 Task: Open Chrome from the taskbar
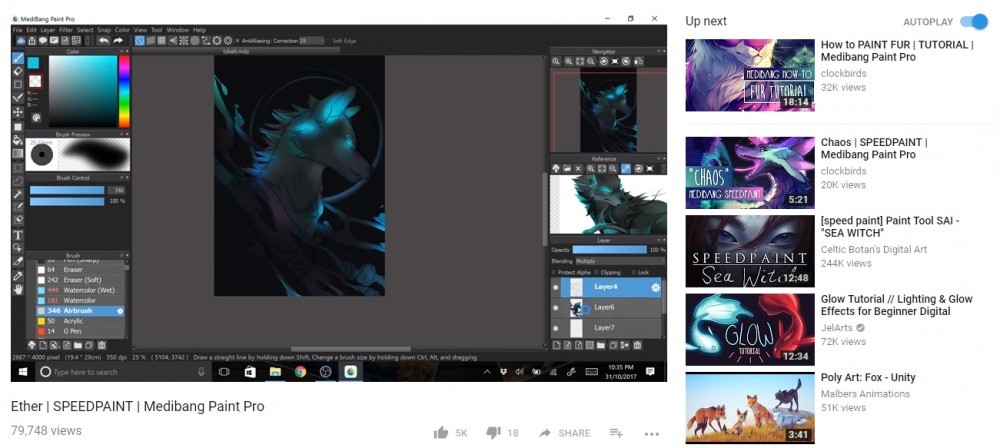[x=300, y=371]
